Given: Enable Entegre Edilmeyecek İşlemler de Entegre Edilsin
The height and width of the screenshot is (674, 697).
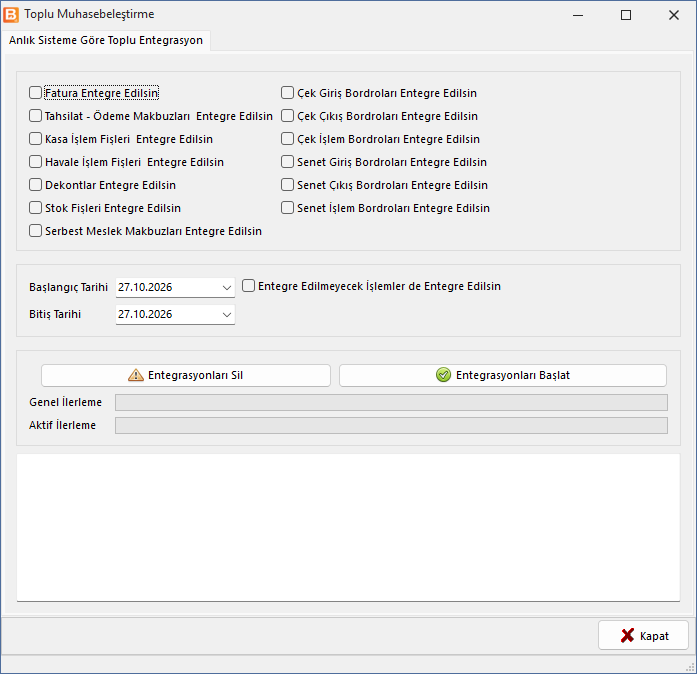Looking at the screenshot, I should [x=248, y=286].
